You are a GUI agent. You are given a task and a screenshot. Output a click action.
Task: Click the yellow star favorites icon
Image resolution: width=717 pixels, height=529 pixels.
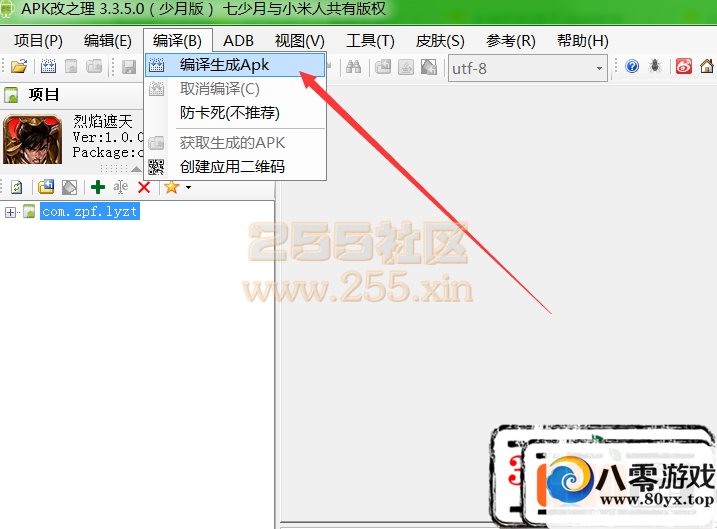pyautogui.click(x=171, y=187)
